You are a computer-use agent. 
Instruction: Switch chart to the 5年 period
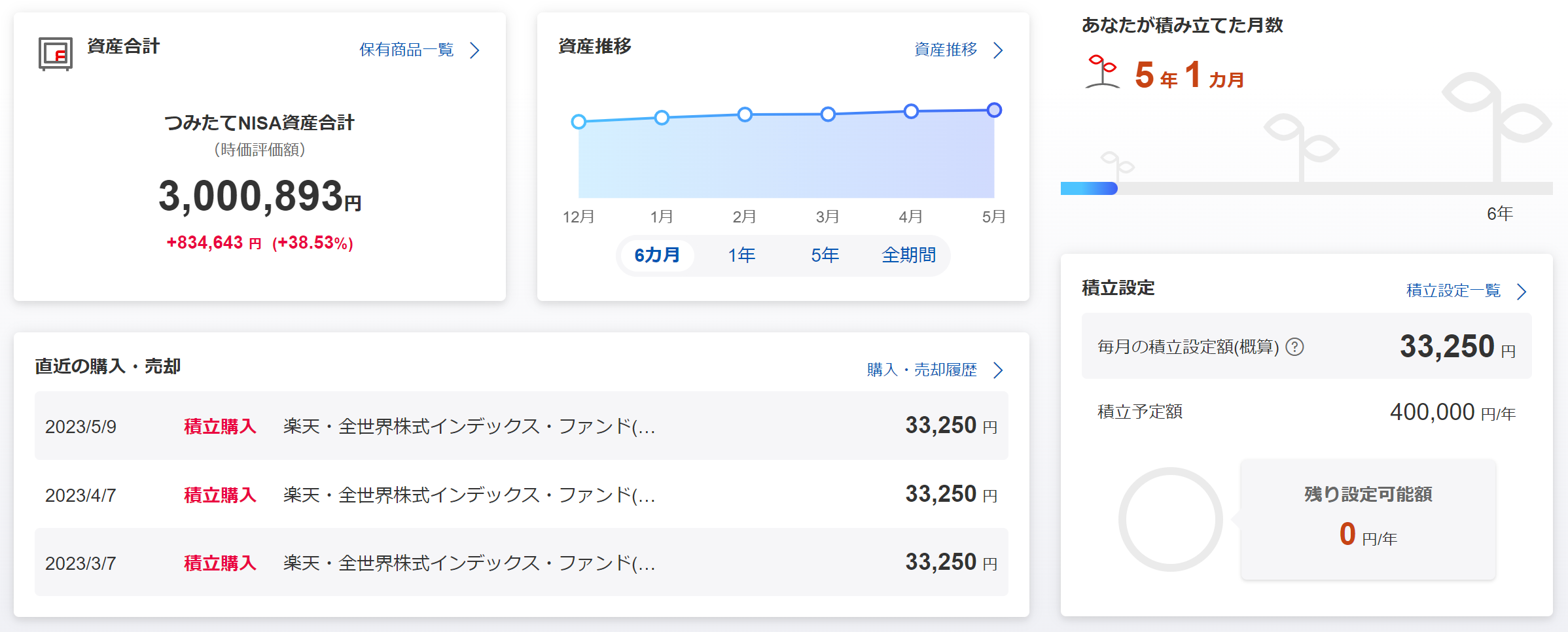pos(825,255)
